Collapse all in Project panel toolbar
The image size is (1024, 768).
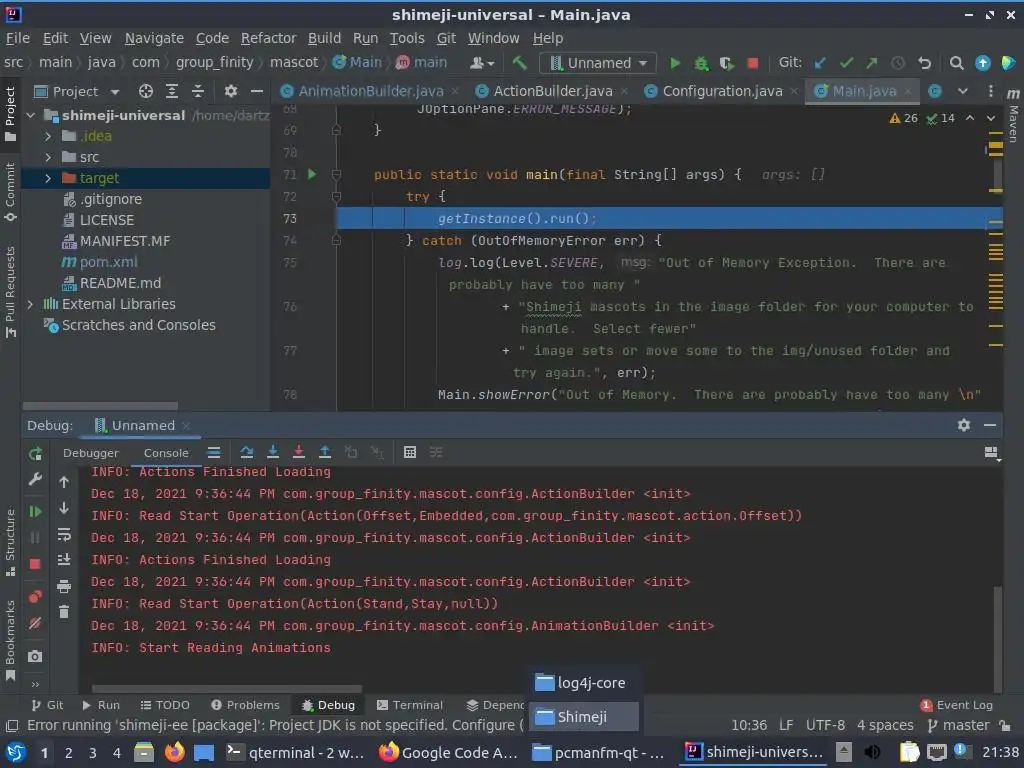tap(198, 91)
